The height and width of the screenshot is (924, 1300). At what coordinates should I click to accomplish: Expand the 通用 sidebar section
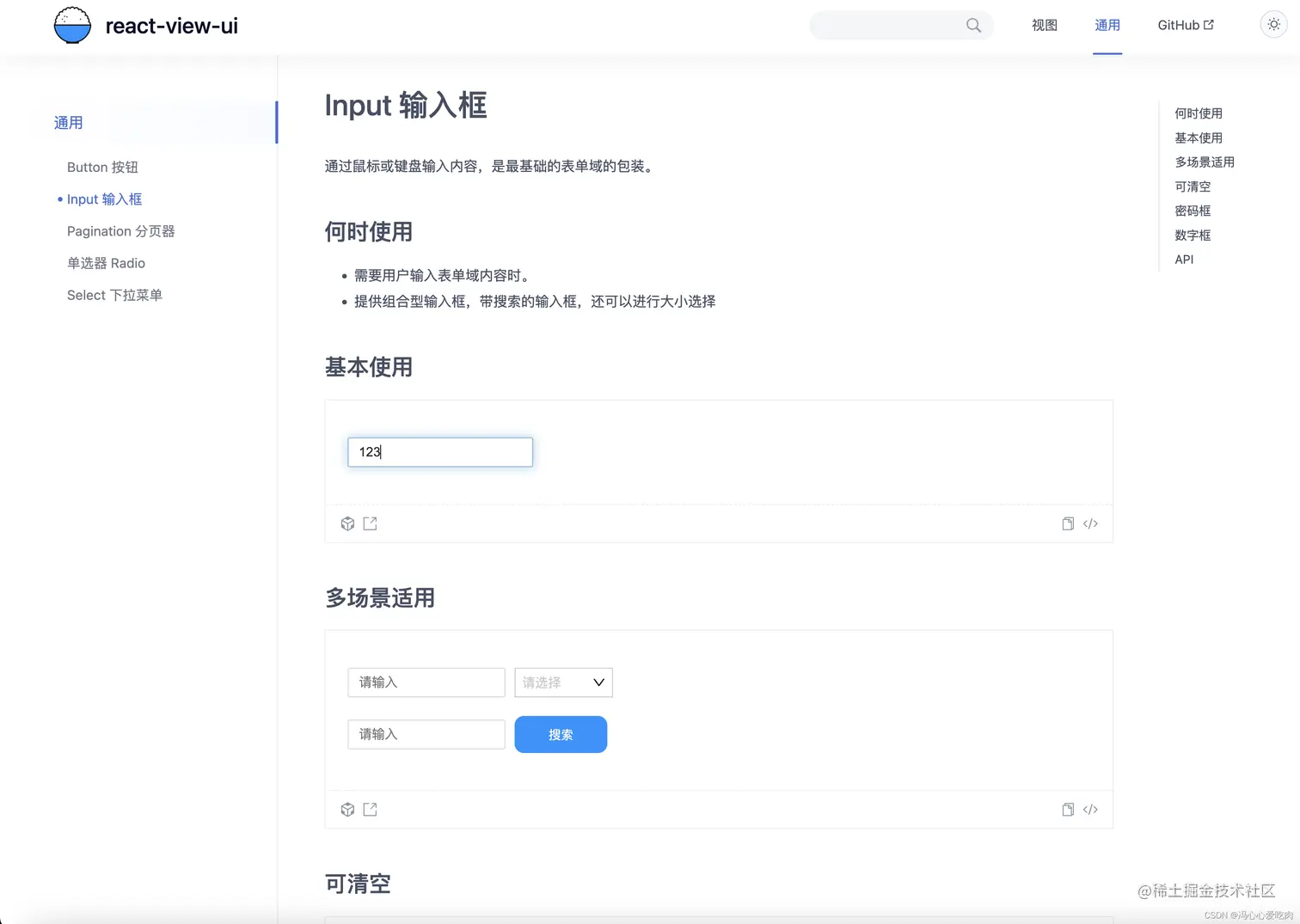tap(69, 122)
